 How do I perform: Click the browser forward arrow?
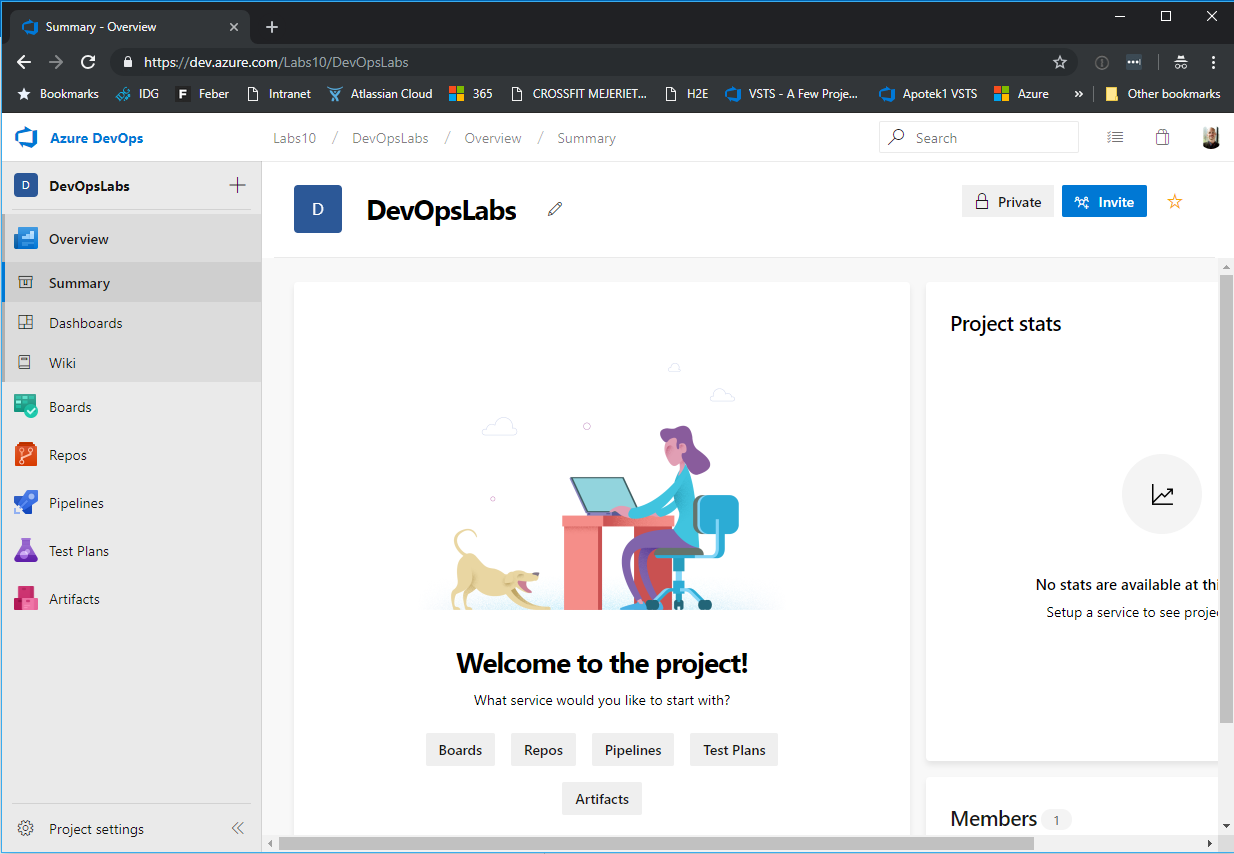pyautogui.click(x=56, y=62)
